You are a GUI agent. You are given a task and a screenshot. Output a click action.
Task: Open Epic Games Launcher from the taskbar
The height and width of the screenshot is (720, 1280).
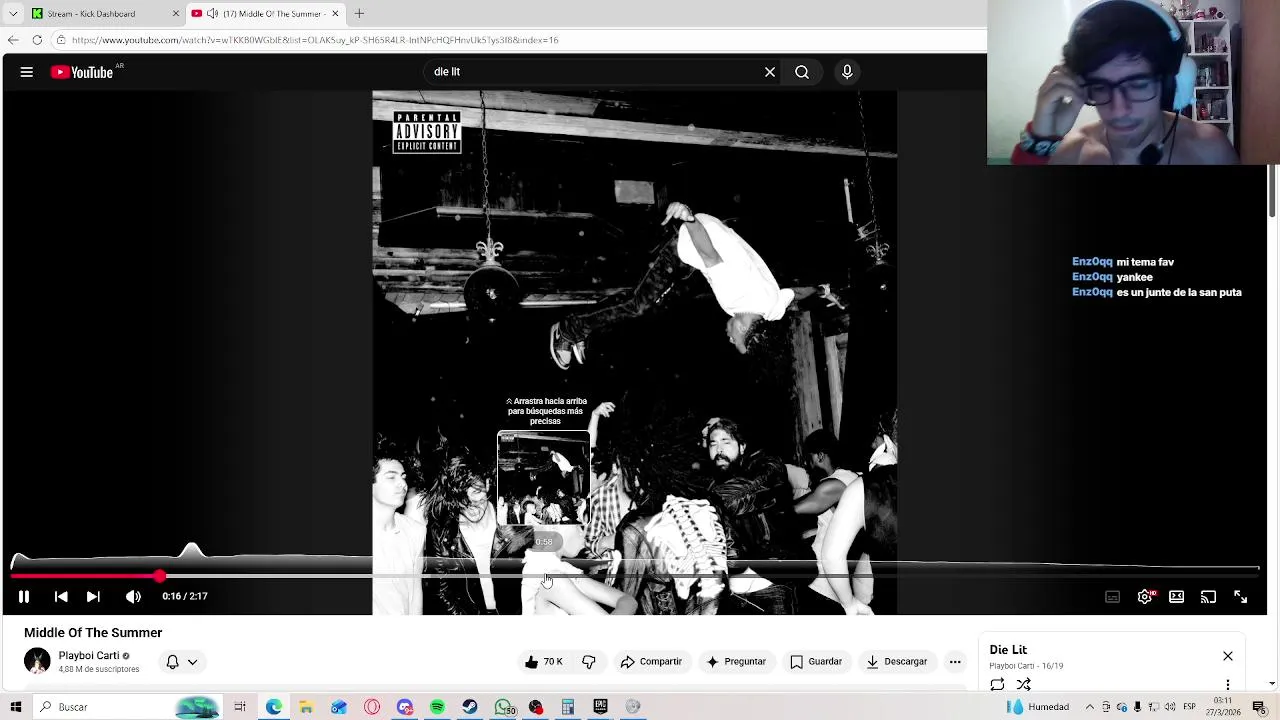pyautogui.click(x=601, y=707)
